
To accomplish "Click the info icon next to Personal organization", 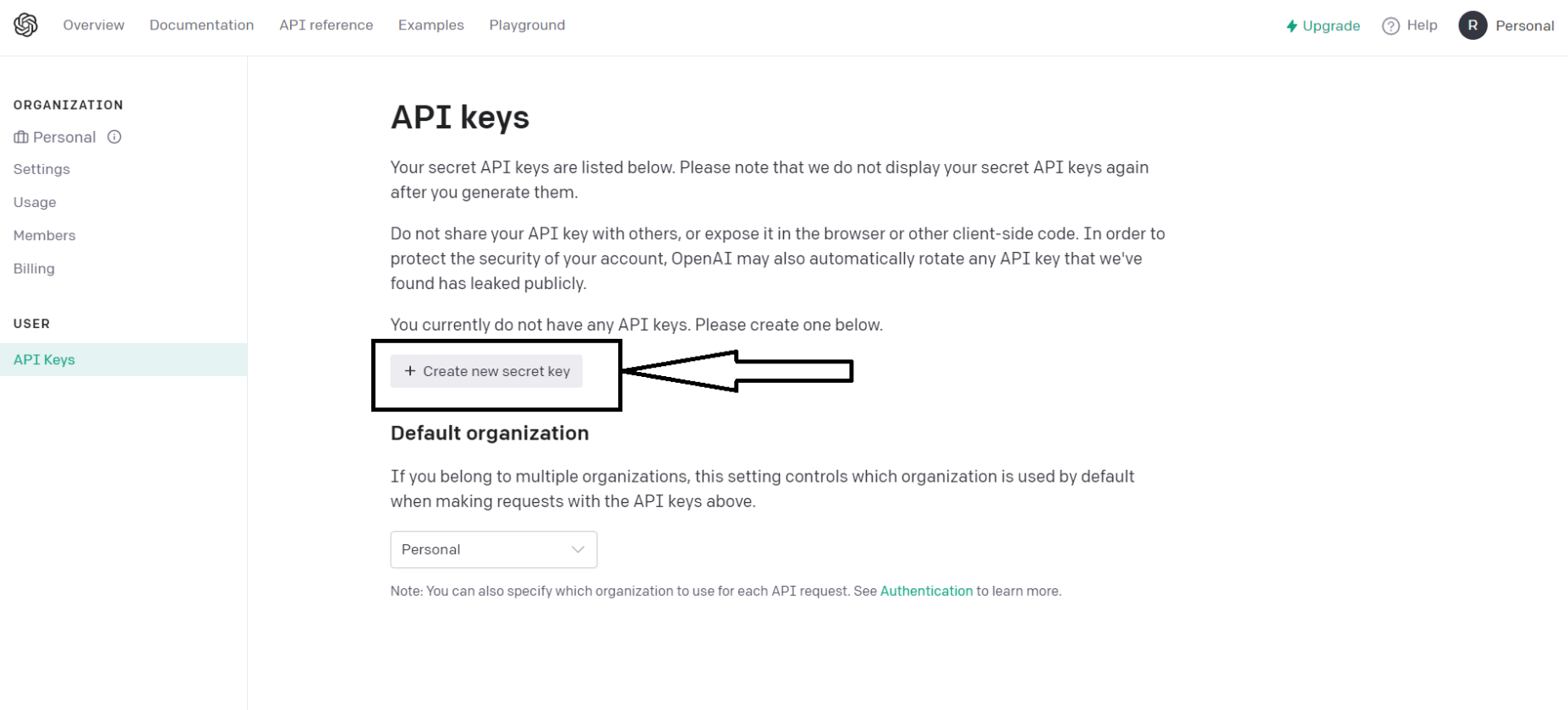I will pos(115,137).
